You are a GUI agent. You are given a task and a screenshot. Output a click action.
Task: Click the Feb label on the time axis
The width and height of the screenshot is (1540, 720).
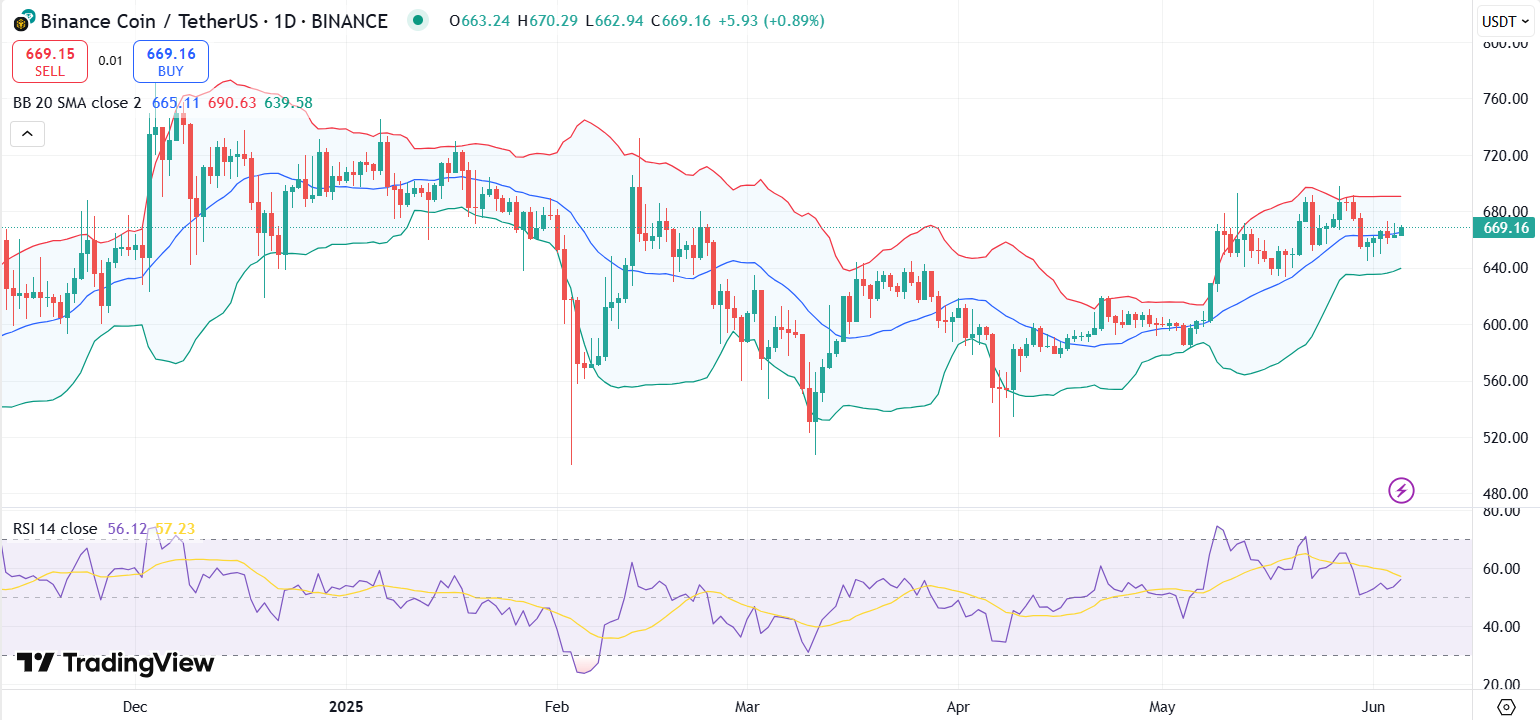click(557, 707)
